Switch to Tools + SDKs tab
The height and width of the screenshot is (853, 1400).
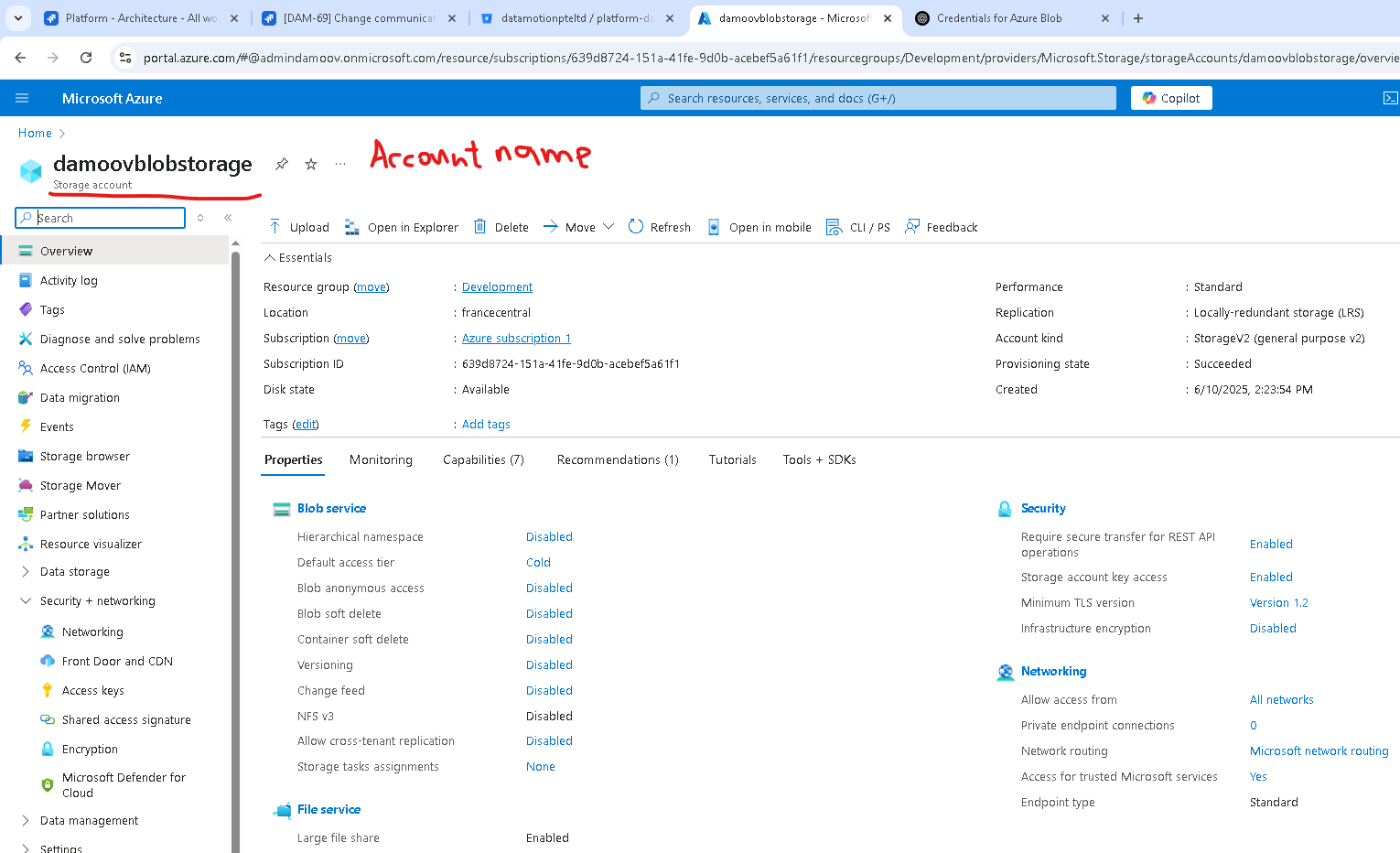819,459
